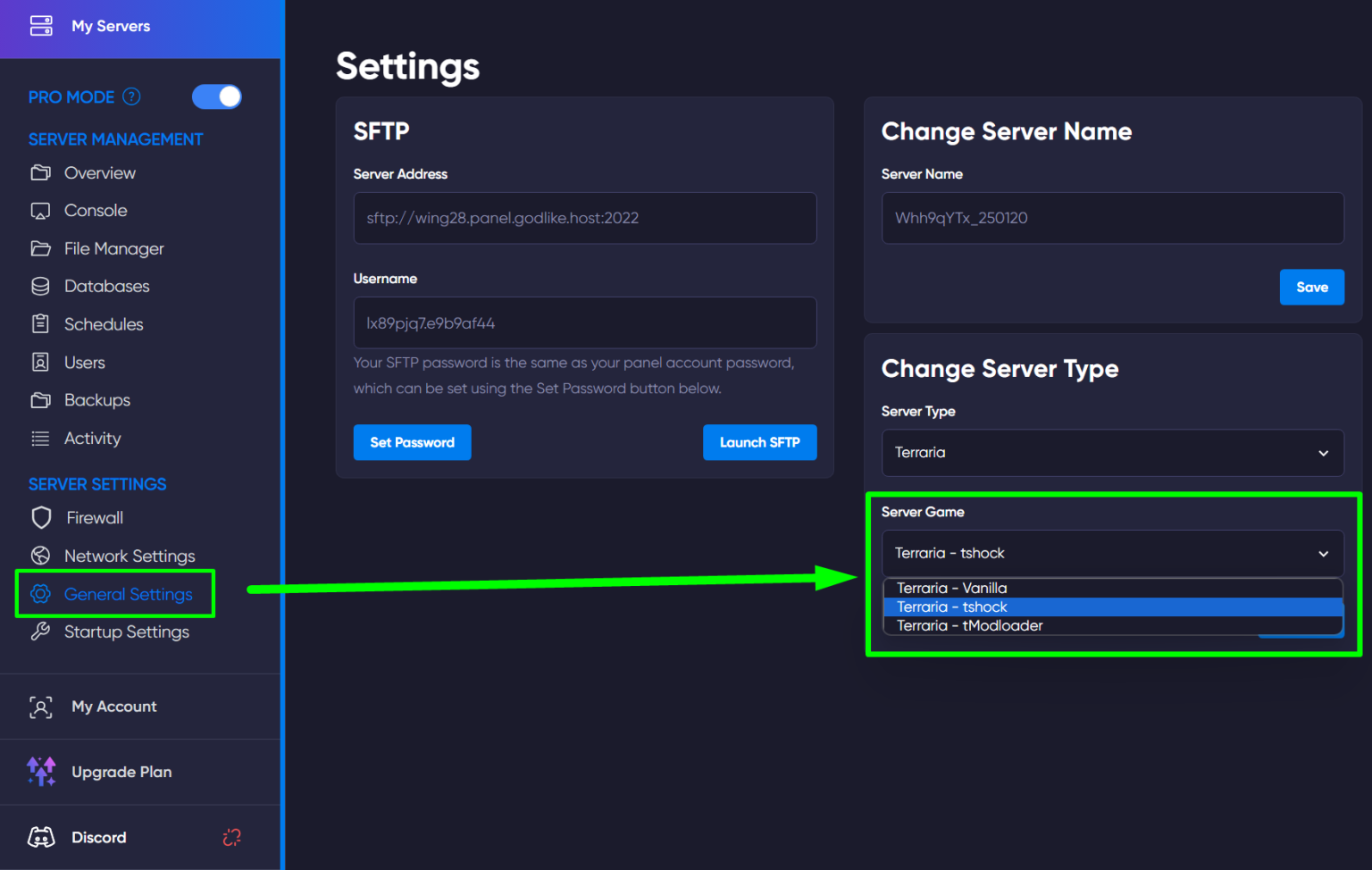This screenshot has width=1372, height=870.
Task: Open My Account
Action: pos(114,707)
